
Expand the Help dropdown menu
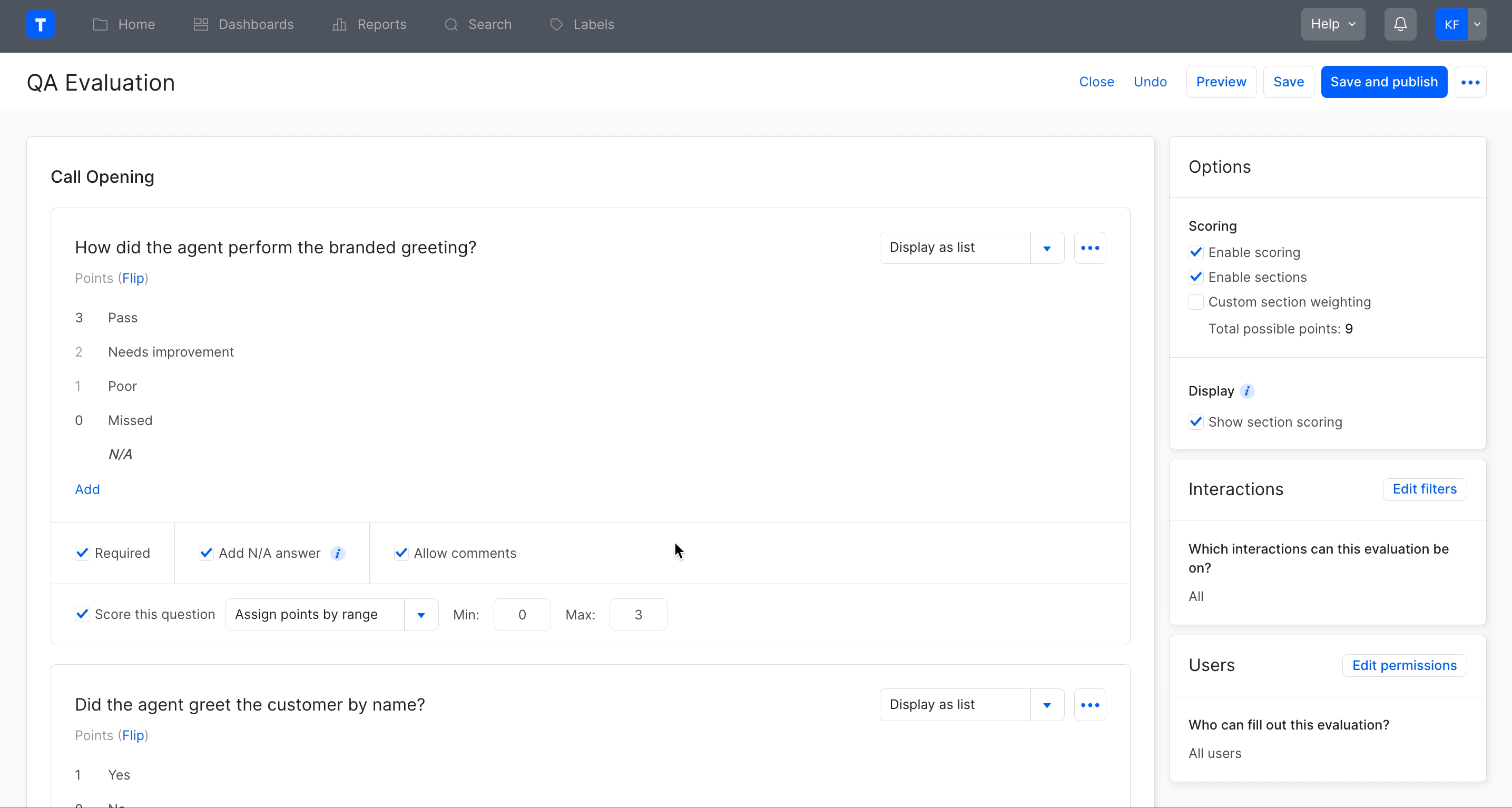(x=1332, y=24)
